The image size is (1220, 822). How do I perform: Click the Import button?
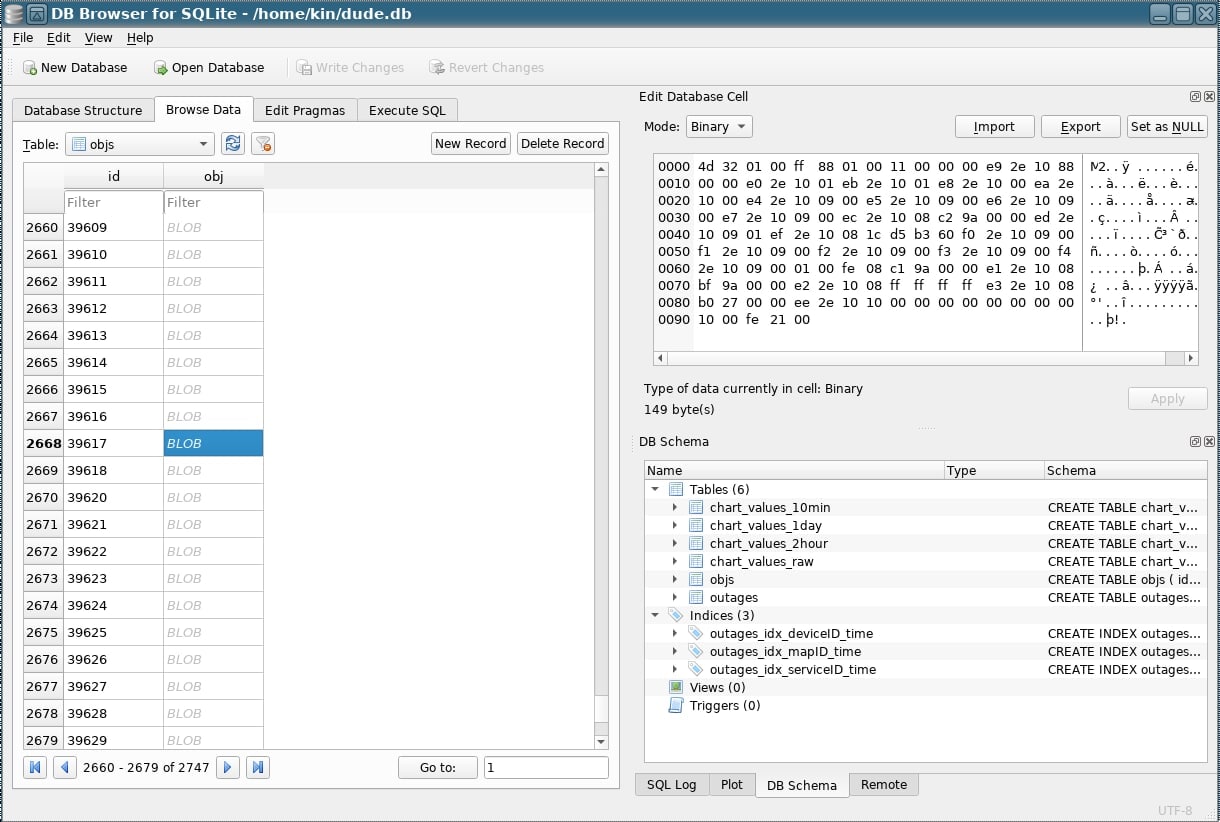[994, 127]
